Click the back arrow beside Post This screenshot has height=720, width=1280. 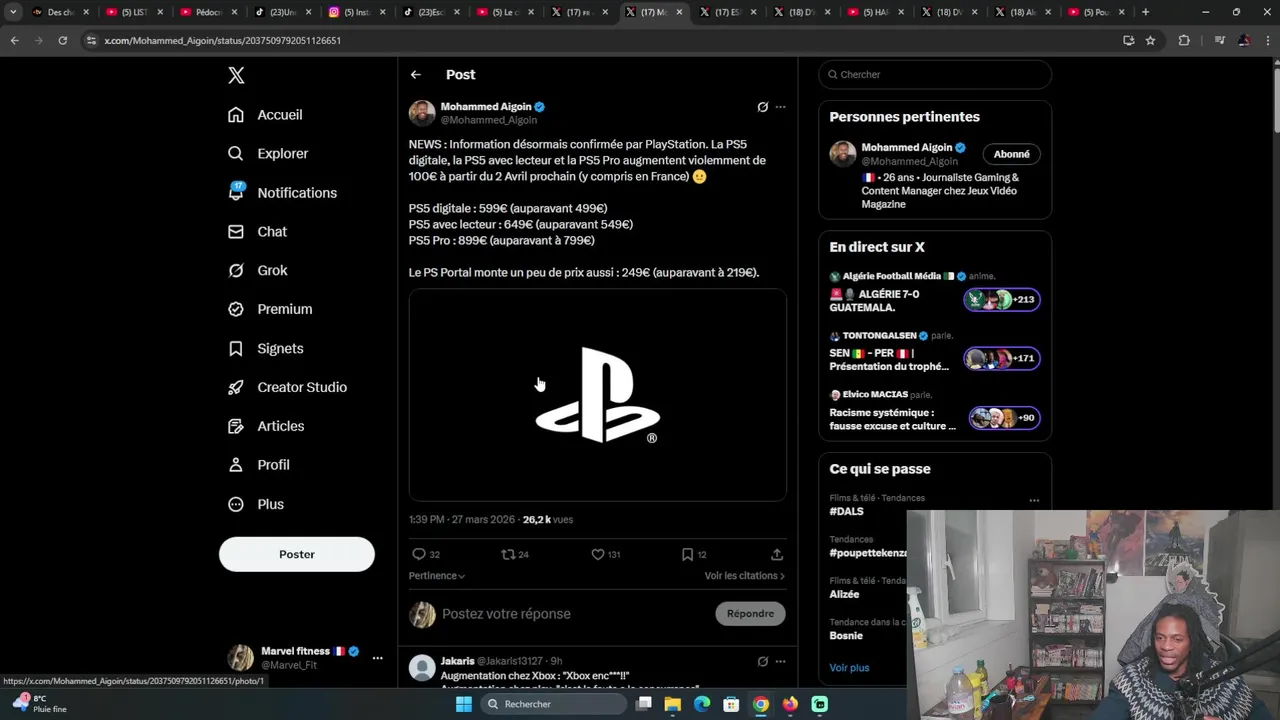click(x=416, y=75)
